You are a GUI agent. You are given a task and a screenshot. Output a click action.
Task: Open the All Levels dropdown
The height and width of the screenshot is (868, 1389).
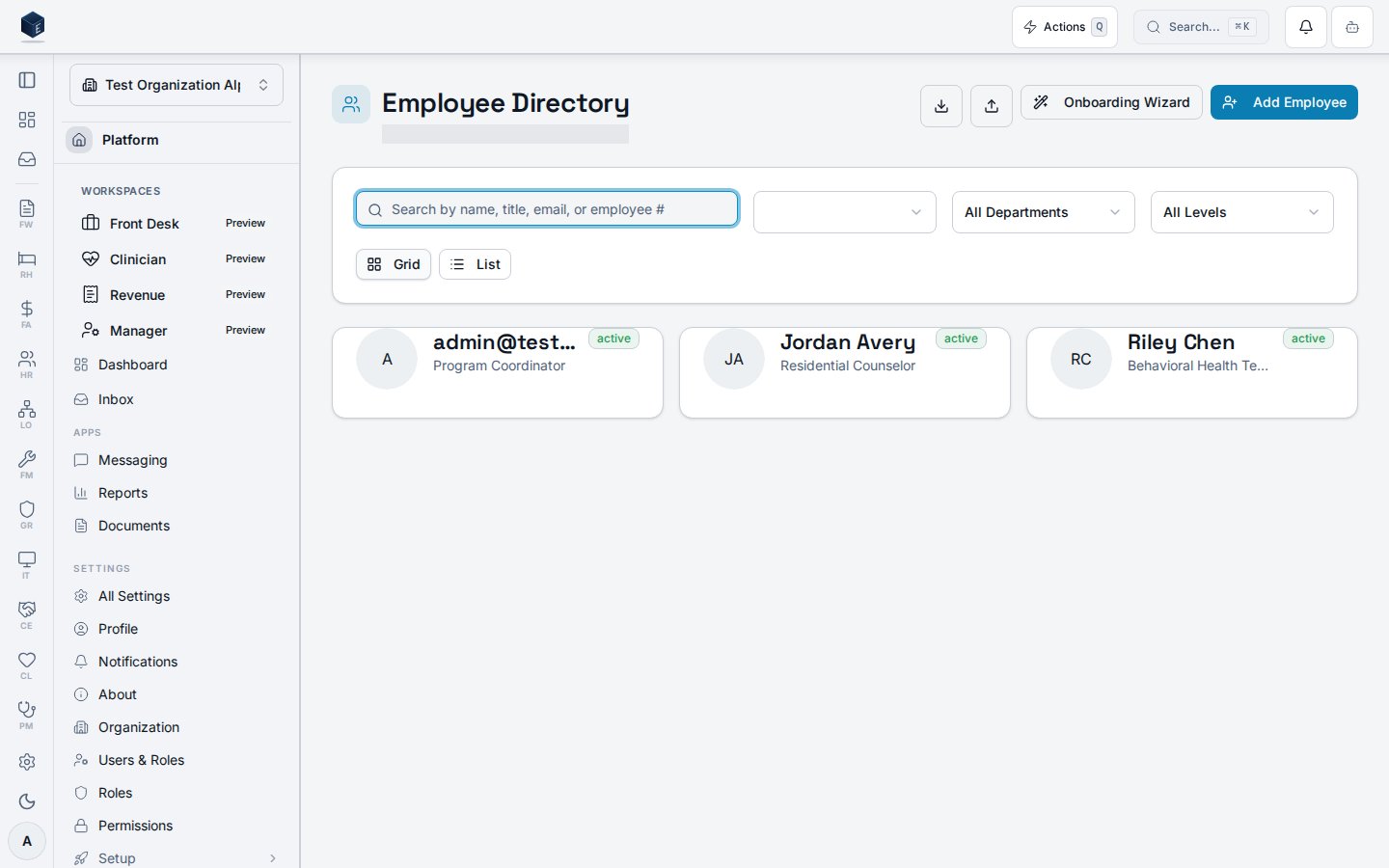tap(1242, 212)
